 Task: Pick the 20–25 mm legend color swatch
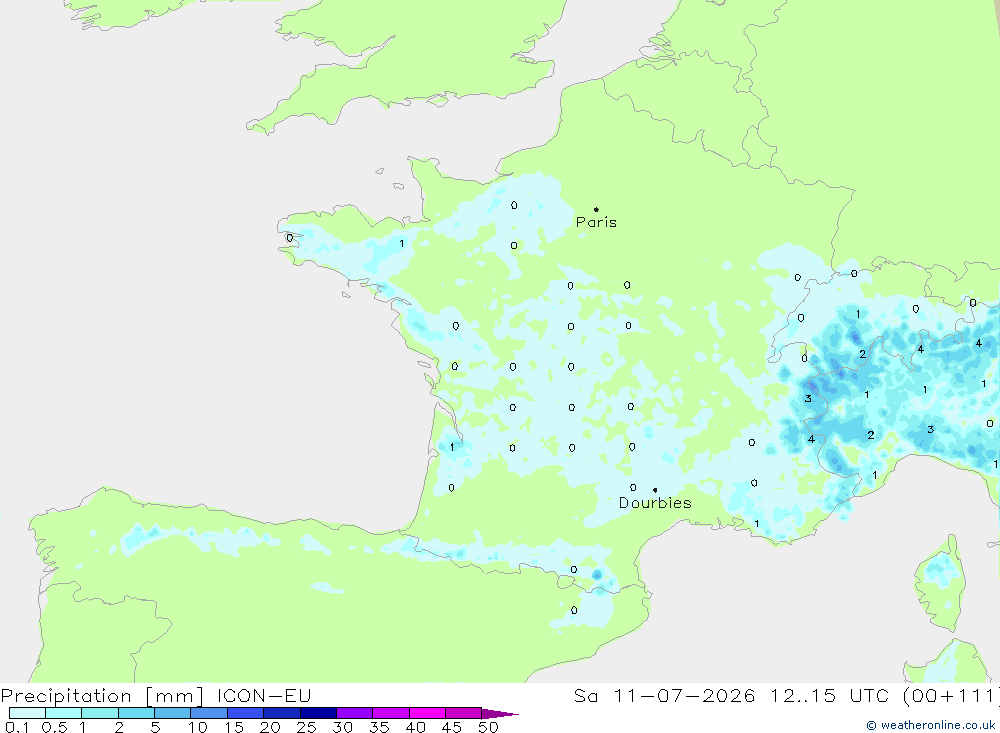(x=281, y=713)
